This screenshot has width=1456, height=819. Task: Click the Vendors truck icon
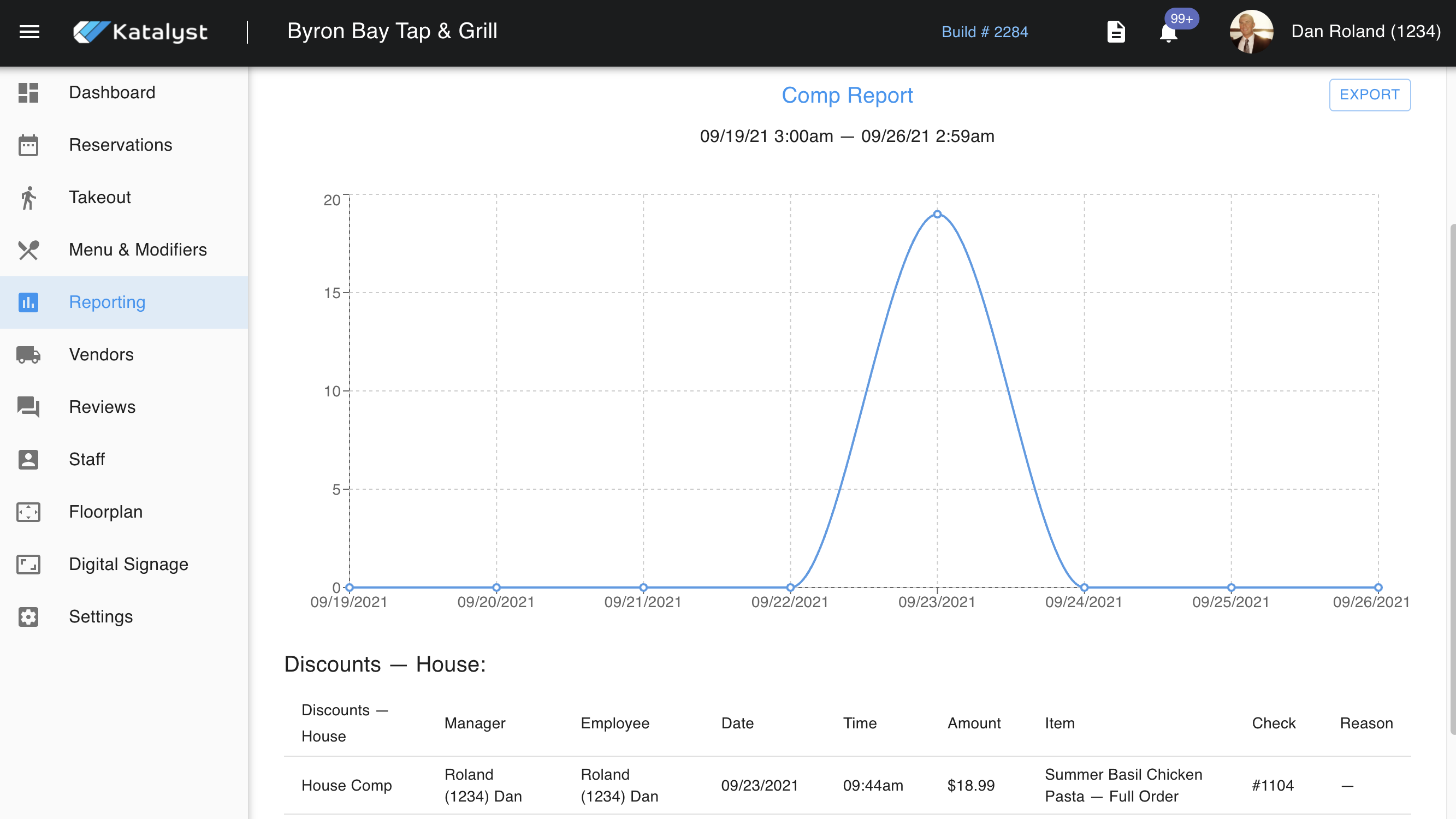pyautogui.click(x=28, y=355)
